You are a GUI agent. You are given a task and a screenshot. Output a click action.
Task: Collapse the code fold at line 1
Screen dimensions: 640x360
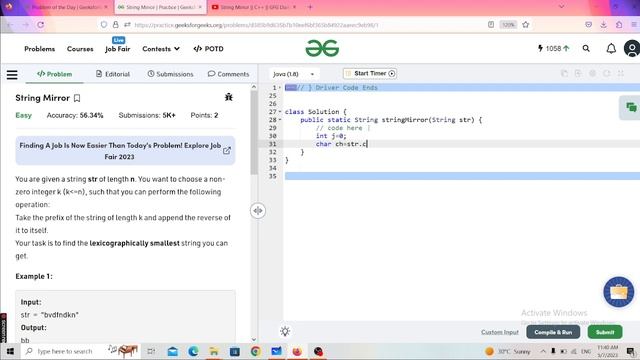(x=280, y=88)
